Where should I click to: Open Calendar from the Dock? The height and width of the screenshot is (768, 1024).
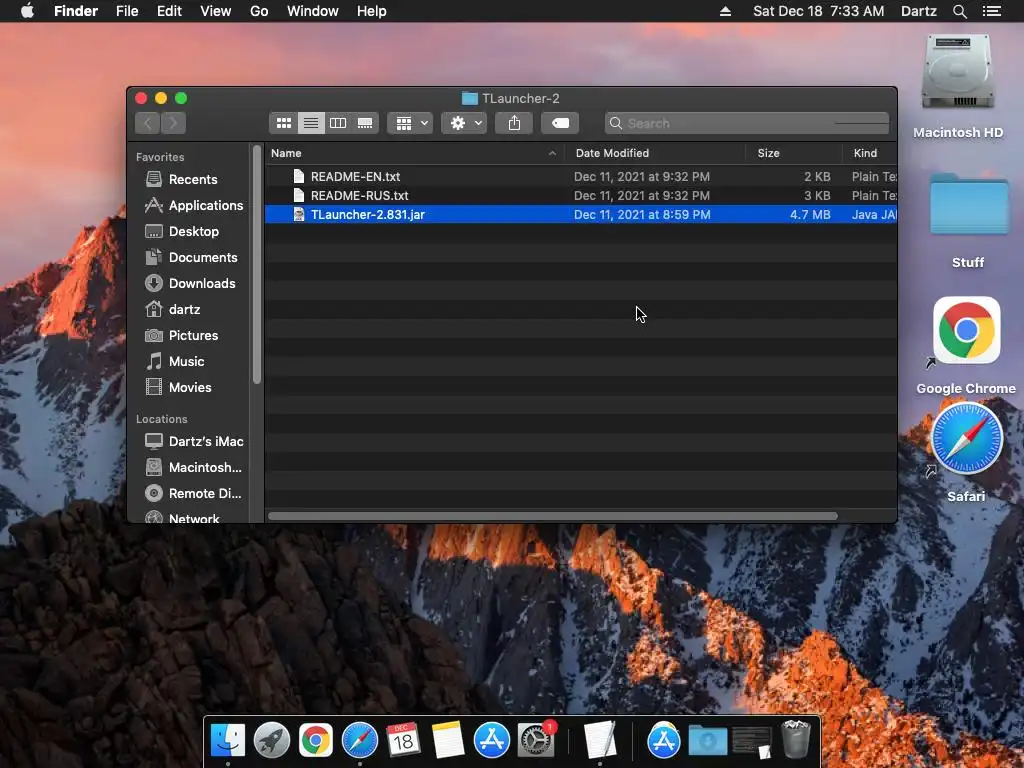(x=403, y=740)
